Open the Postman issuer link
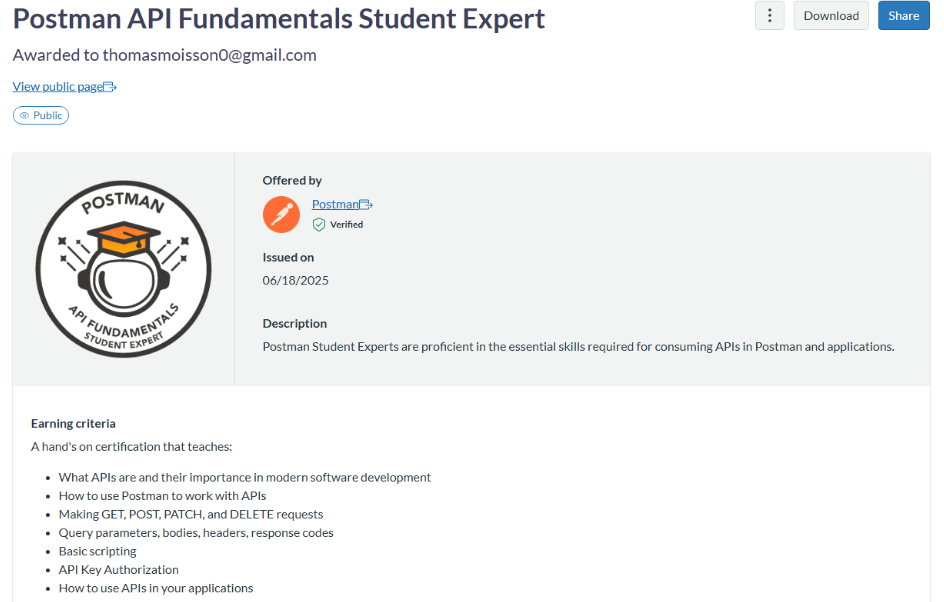This screenshot has width=944, height=602. pyautogui.click(x=335, y=204)
